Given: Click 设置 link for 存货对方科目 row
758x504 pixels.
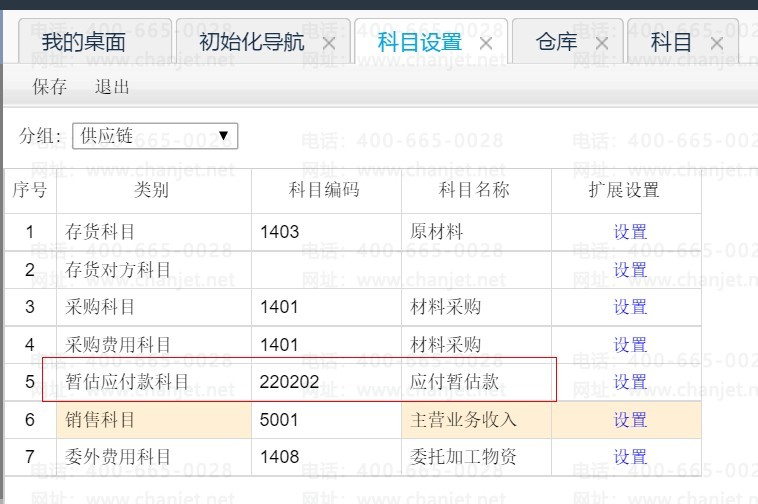Looking at the screenshot, I should 630,270.
